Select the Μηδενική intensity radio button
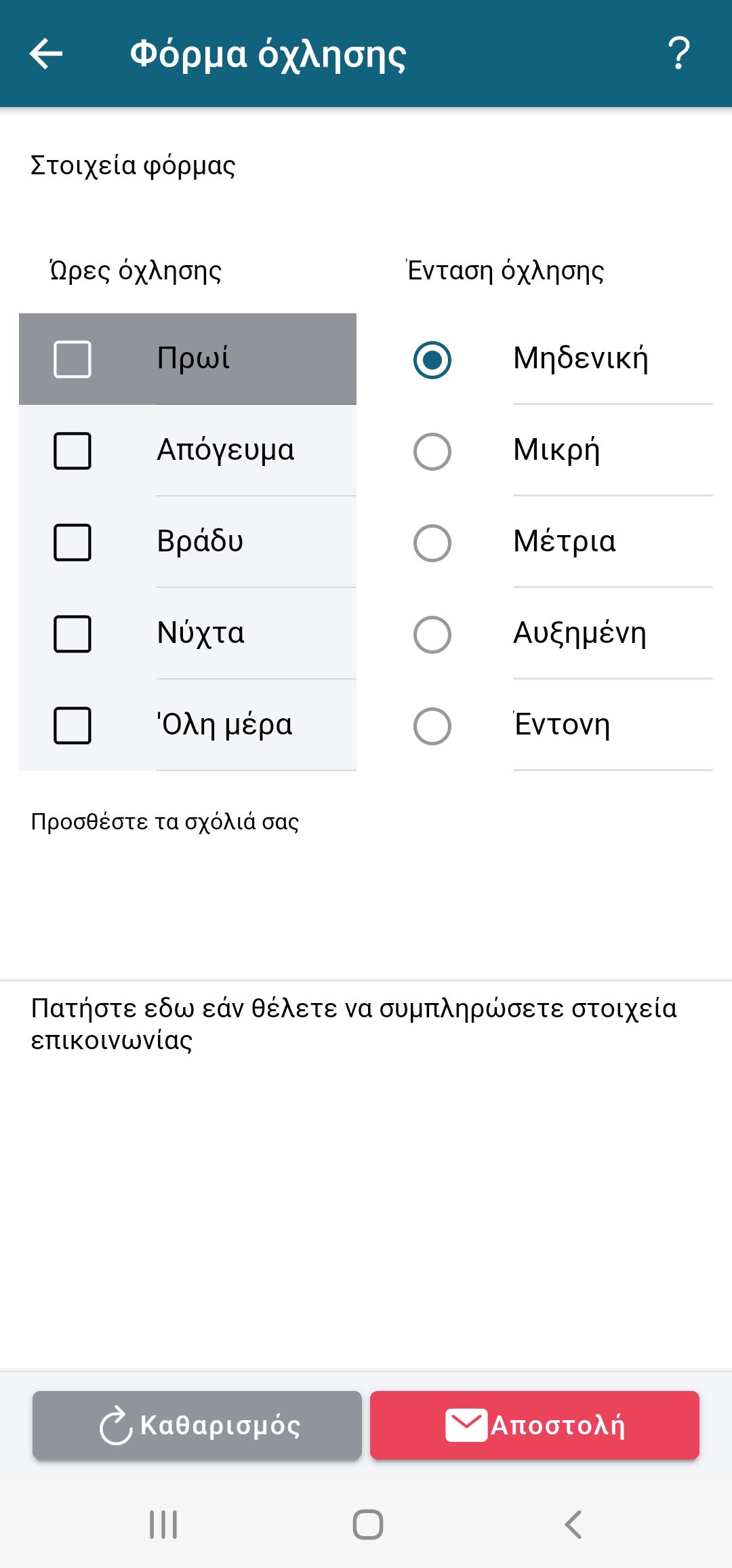The width and height of the screenshot is (732, 1568). [432, 359]
